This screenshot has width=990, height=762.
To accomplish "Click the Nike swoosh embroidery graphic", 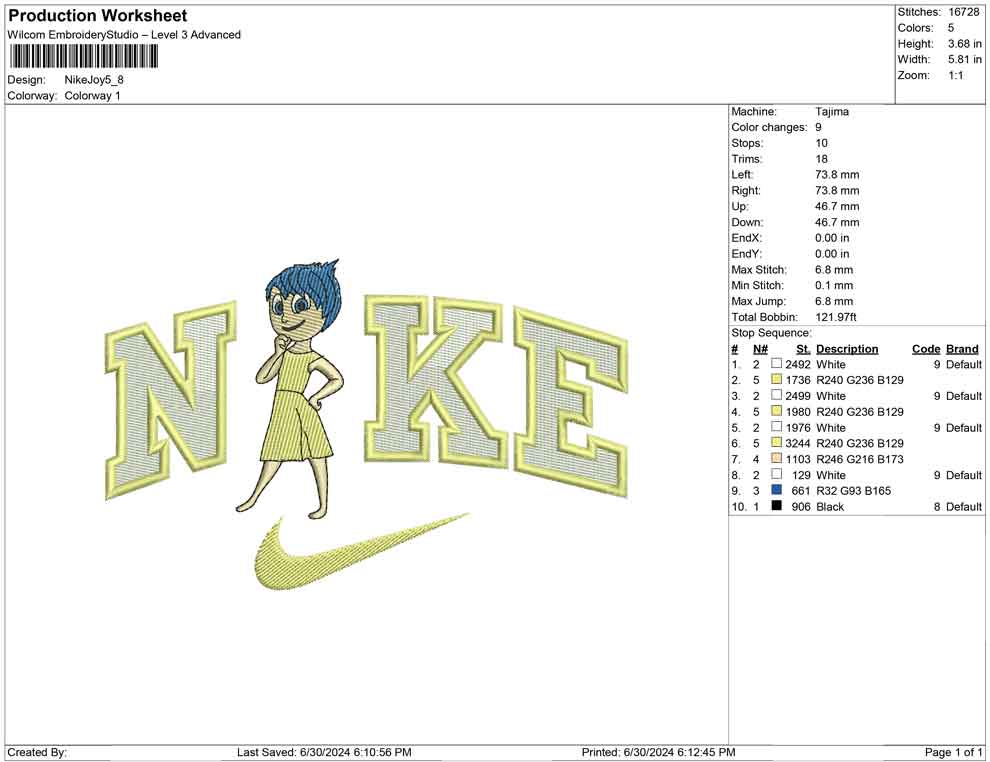I will pos(361,551).
